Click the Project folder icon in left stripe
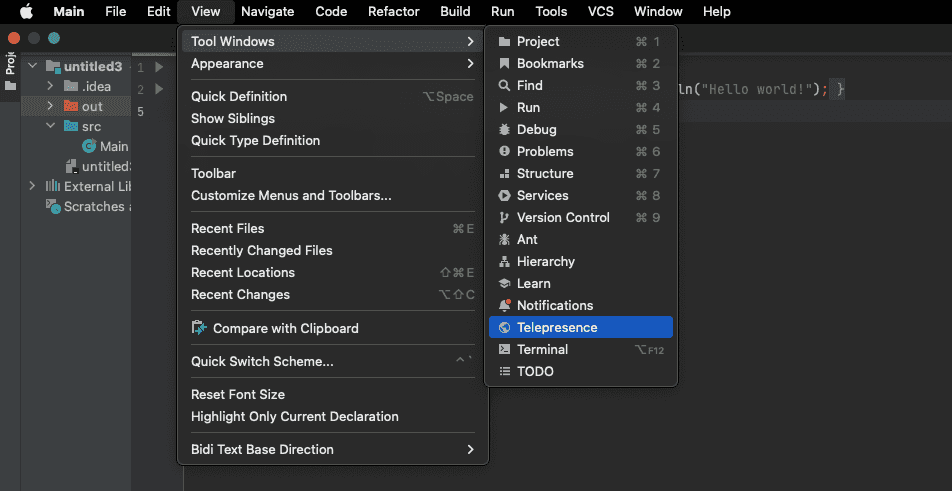 coord(10,86)
